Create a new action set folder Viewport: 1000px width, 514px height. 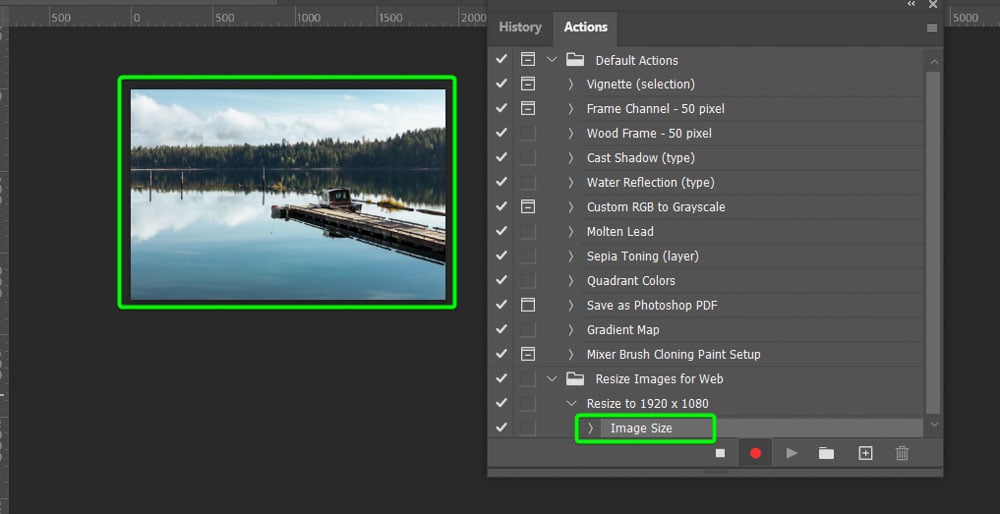827,453
